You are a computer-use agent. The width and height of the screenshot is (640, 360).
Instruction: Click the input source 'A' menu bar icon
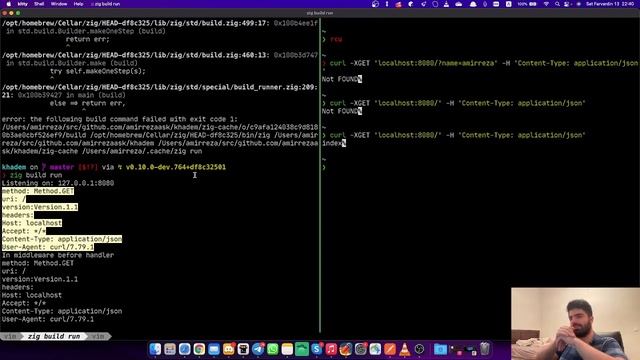click(509, 4)
